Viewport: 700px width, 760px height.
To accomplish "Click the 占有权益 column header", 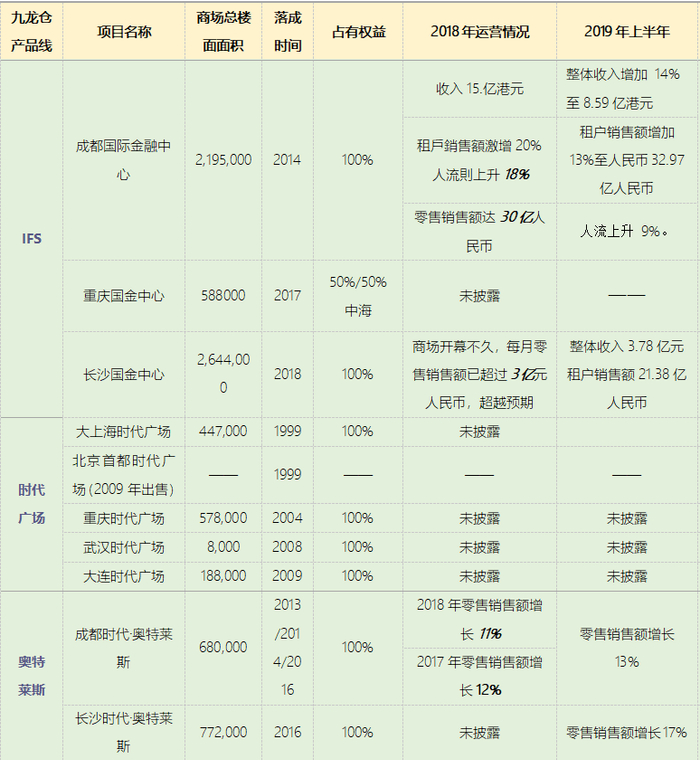I will click(358, 32).
